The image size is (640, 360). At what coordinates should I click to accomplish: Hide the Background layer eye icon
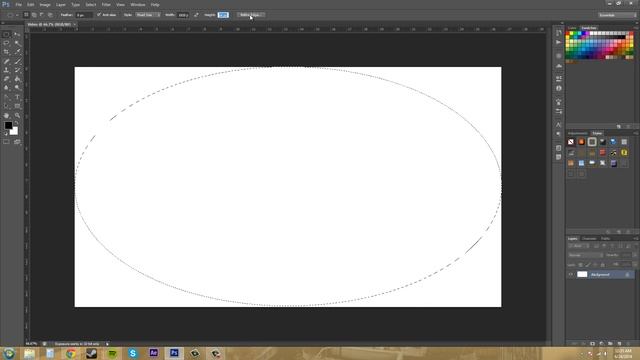click(571, 275)
